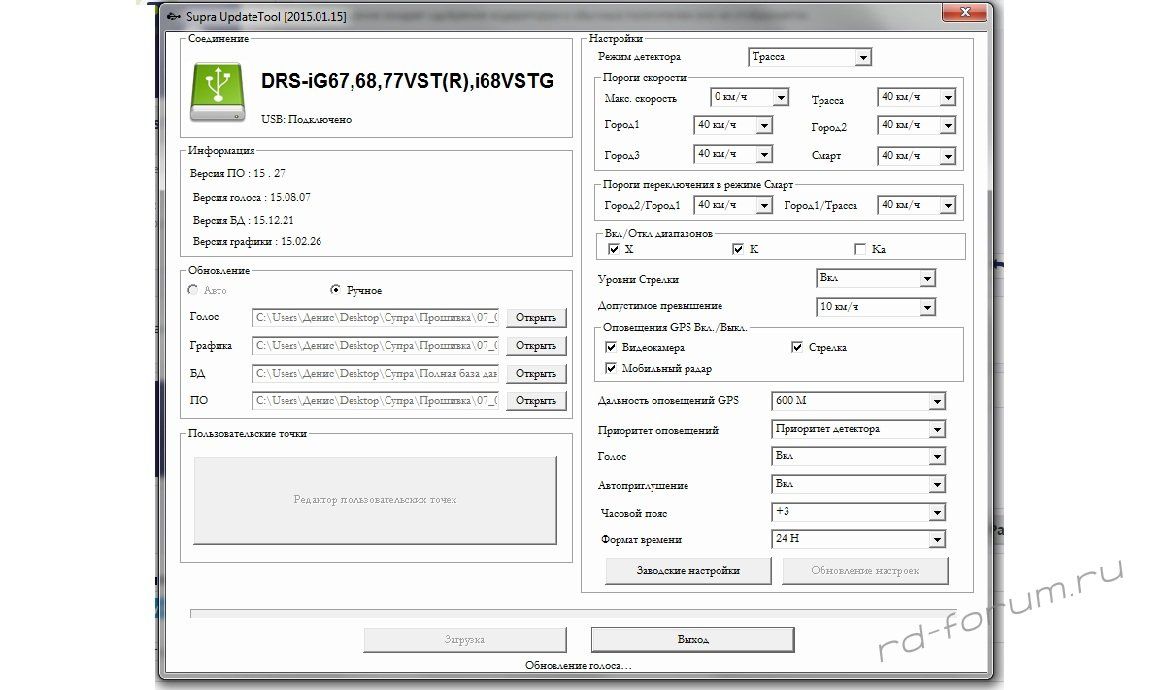The height and width of the screenshot is (690, 1152).
Task: Click the БД file path field
Action: (x=375, y=373)
